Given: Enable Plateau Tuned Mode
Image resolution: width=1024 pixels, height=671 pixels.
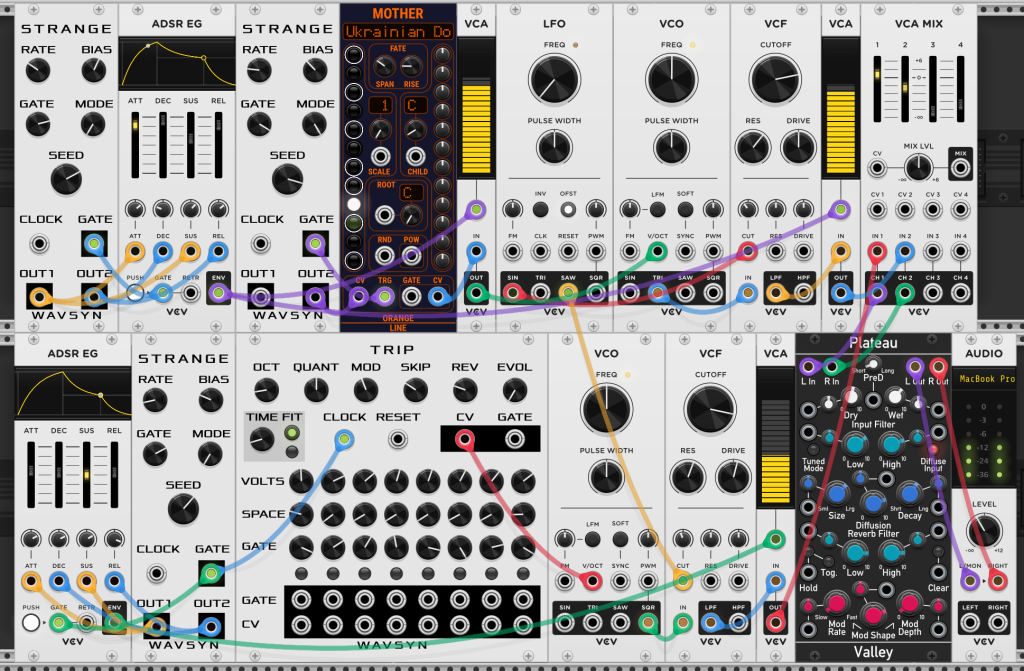Looking at the screenshot, I should click(x=813, y=450).
